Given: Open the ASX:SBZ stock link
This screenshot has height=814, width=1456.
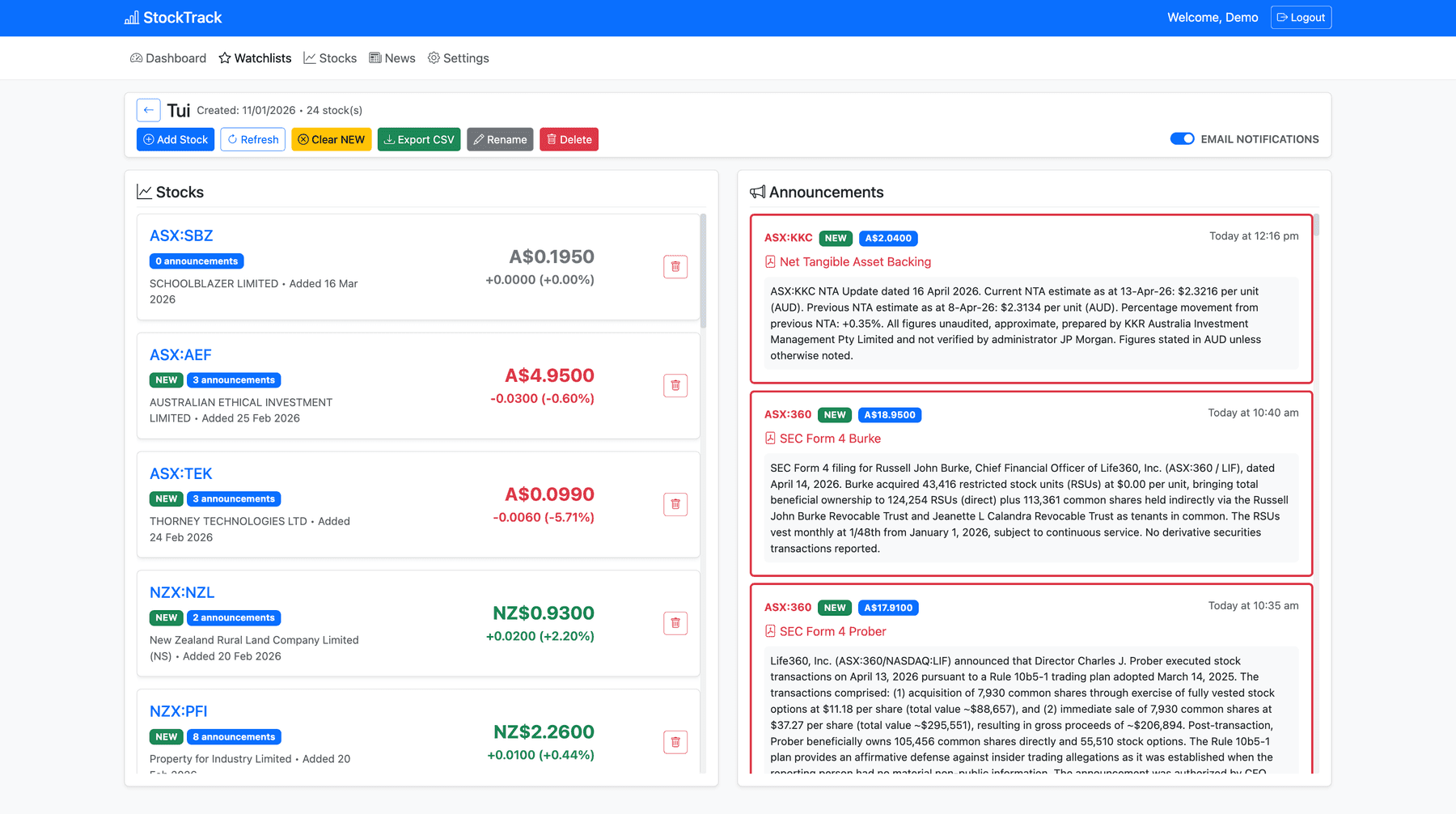Looking at the screenshot, I should coord(181,235).
